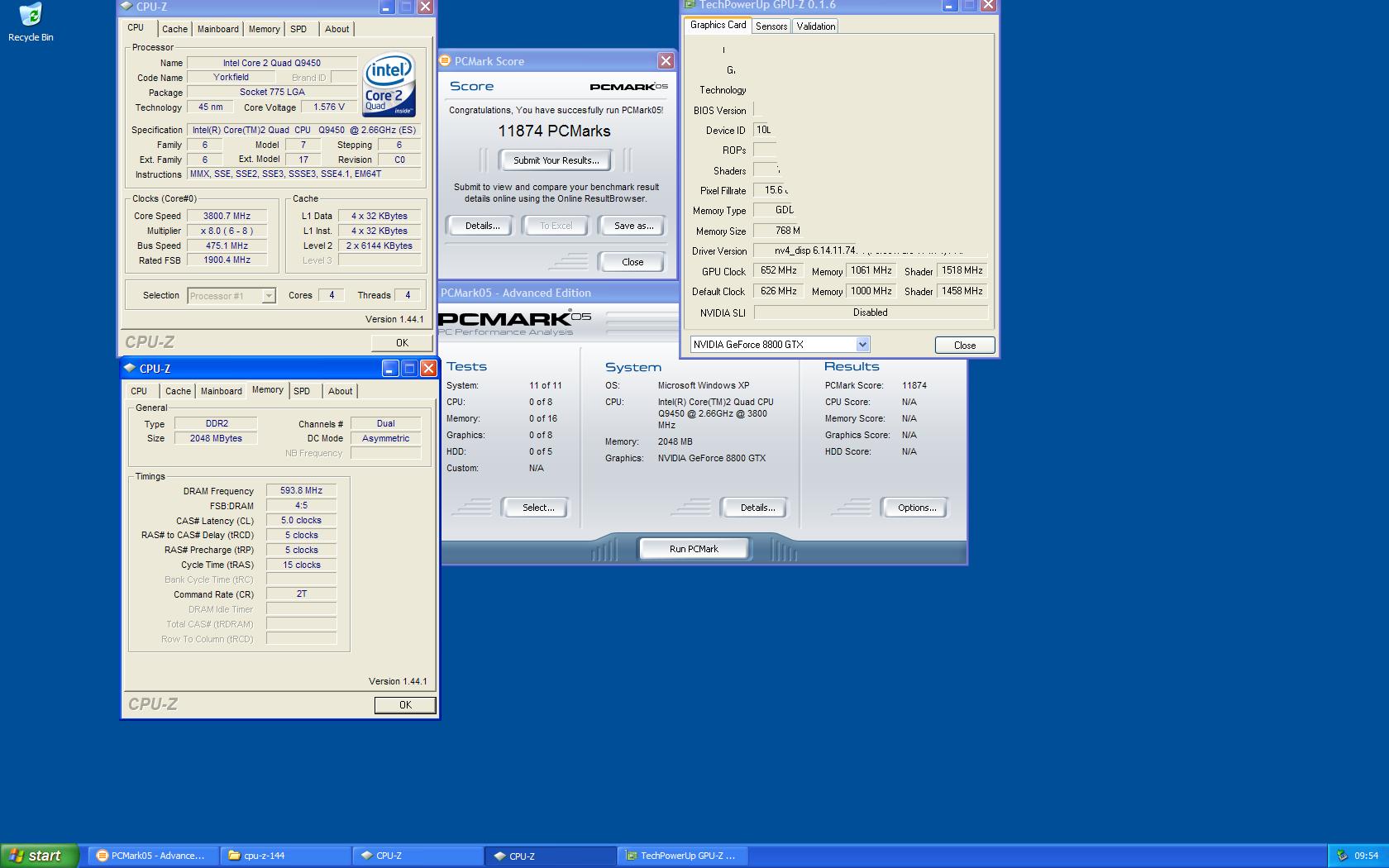
Task: Open cpu-z-144 folder taskbar item
Action: point(286,856)
